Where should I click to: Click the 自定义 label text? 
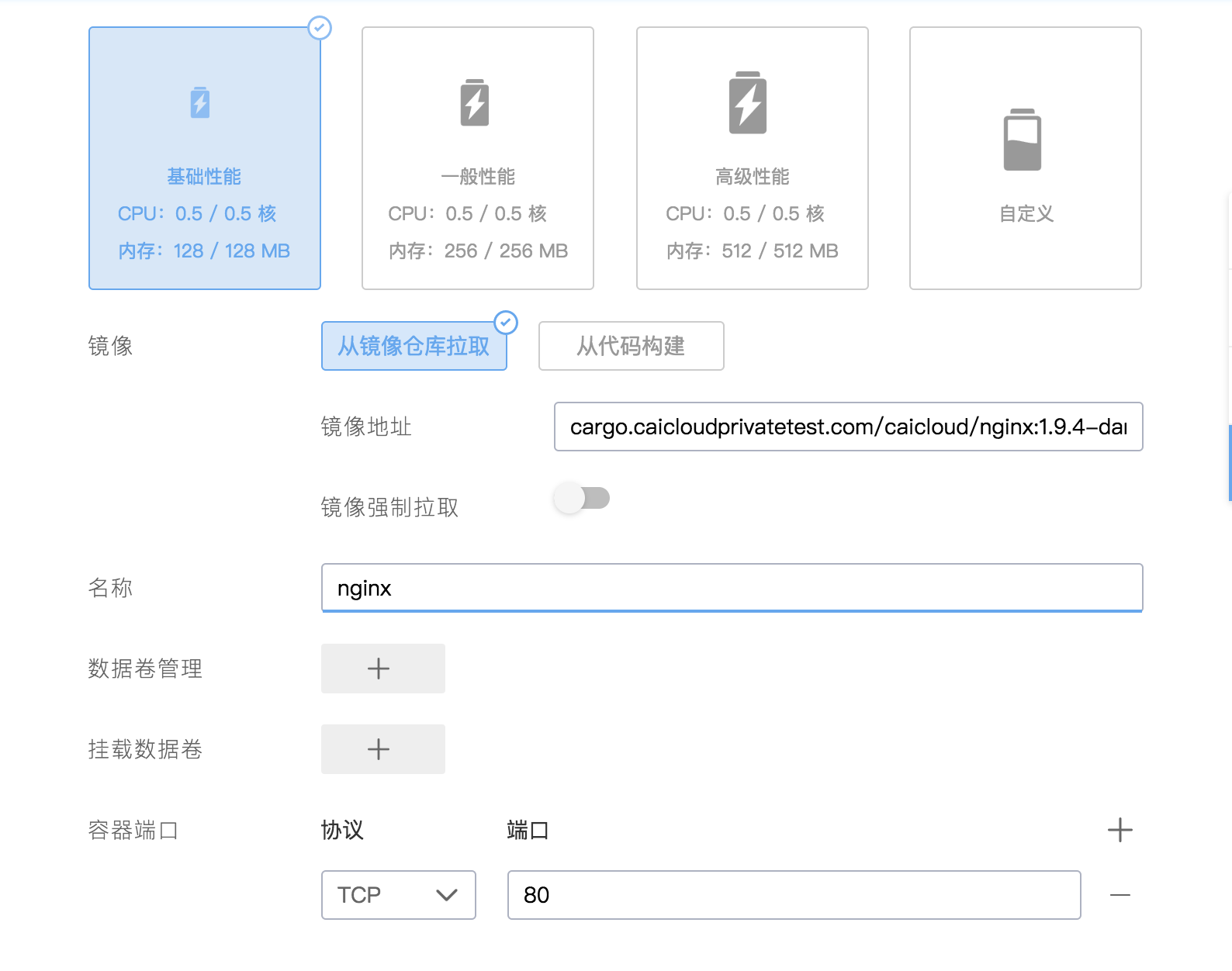pyautogui.click(x=1026, y=214)
